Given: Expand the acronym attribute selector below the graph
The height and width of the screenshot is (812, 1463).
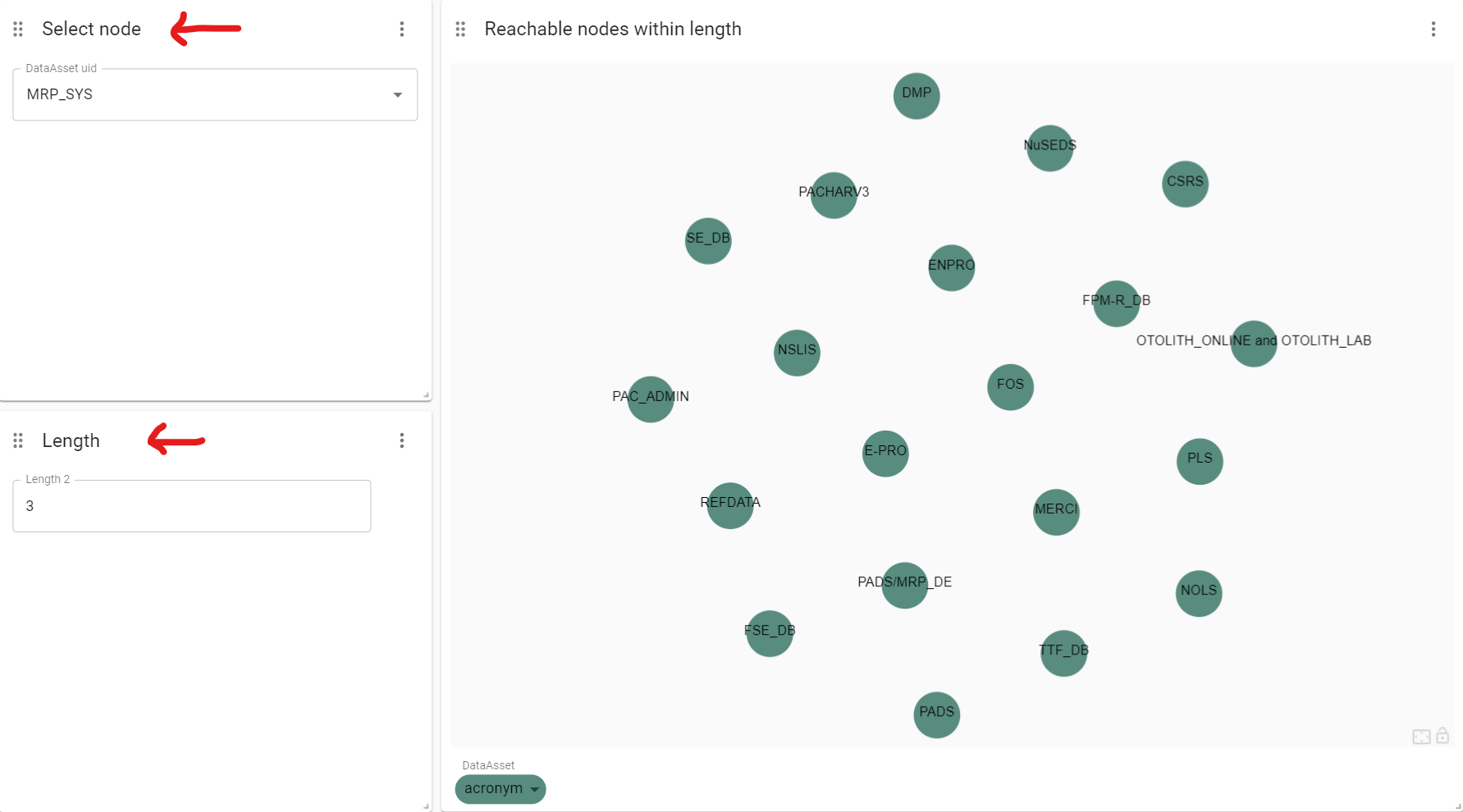Looking at the screenshot, I should (500, 789).
